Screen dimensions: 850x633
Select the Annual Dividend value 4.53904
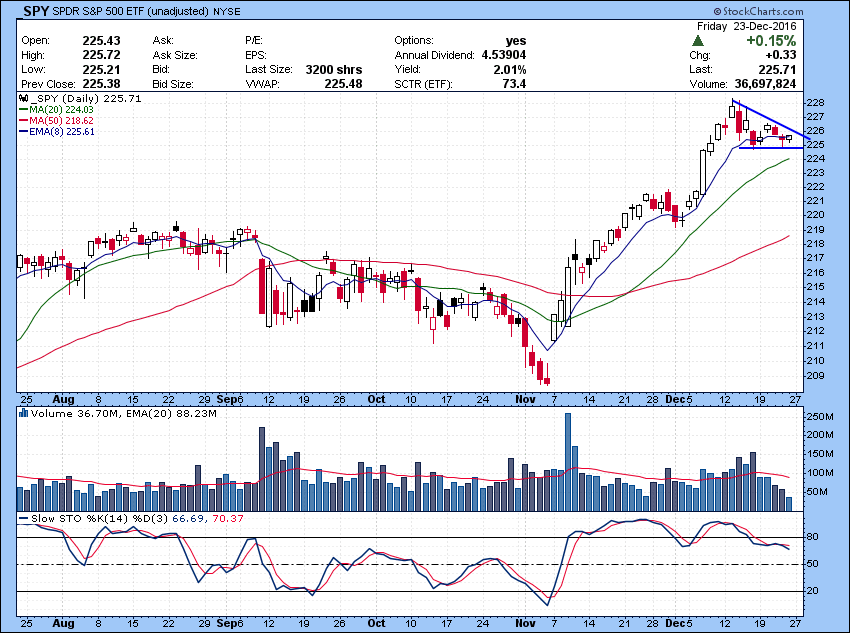pyautogui.click(x=504, y=55)
